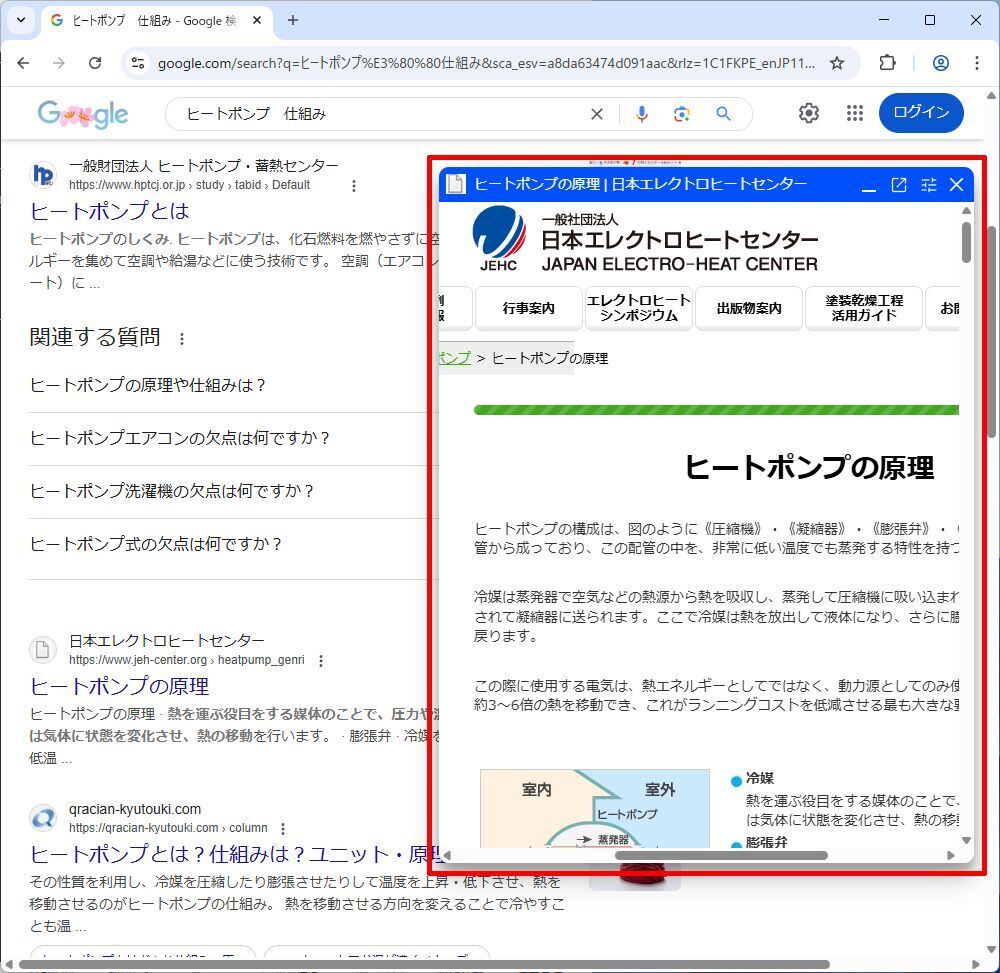1000x973 pixels.
Task: Open the 出版物案内 menu item
Action: [x=749, y=309]
